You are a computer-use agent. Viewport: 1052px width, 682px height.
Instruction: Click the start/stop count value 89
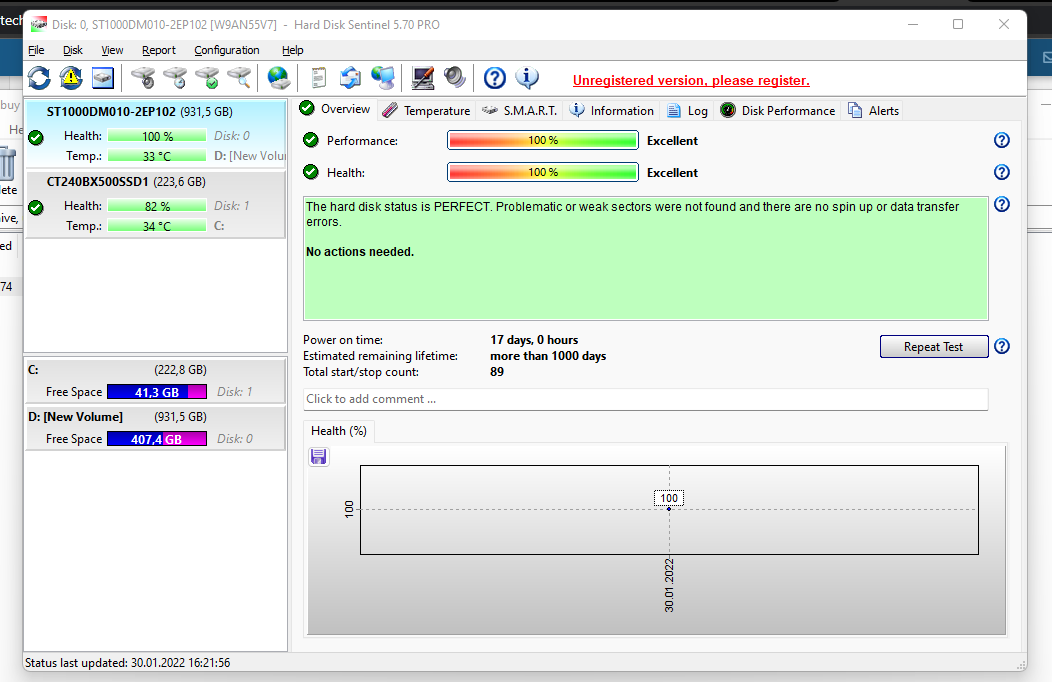497,372
